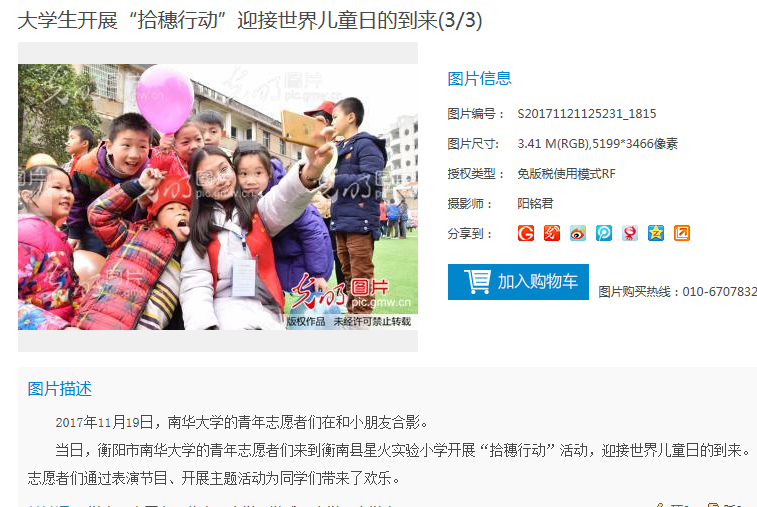Share to Tencent Weibo blue icon
The height and width of the screenshot is (507, 757).
coord(604,233)
